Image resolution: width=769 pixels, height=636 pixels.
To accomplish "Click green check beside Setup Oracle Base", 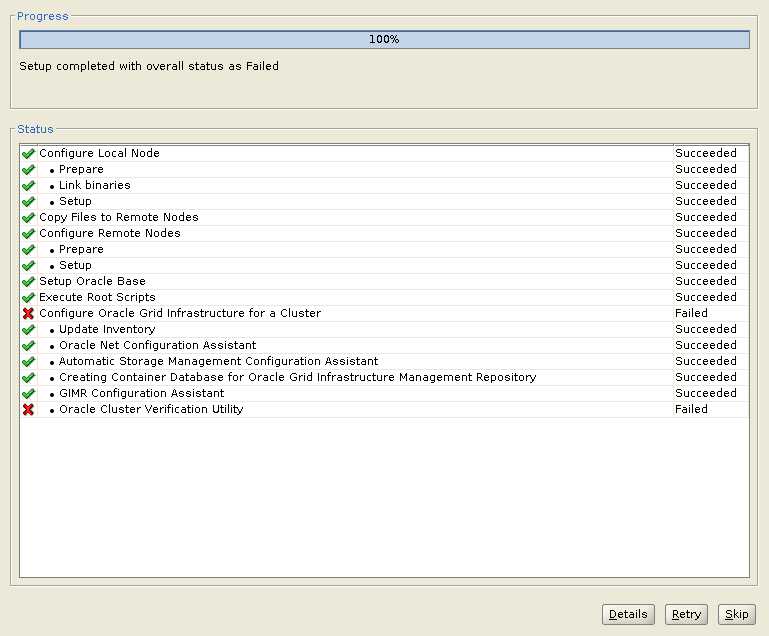I will tap(28, 281).
